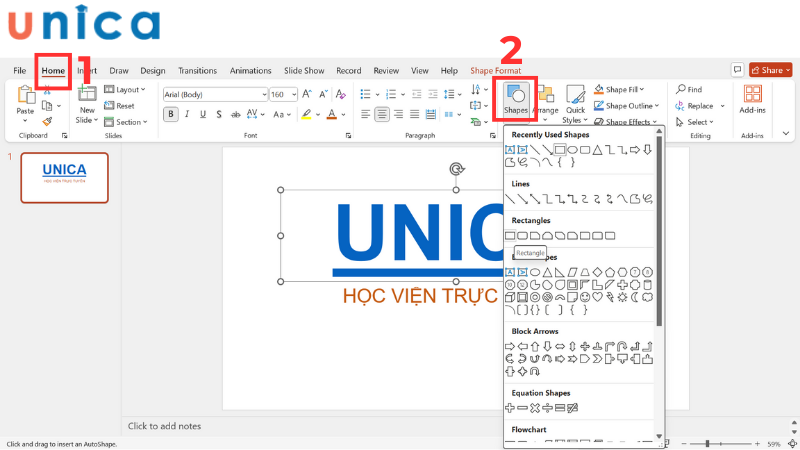Click the Format Painter brush icon
Image resolution: width=800 pixels, height=450 pixels.
point(47,121)
